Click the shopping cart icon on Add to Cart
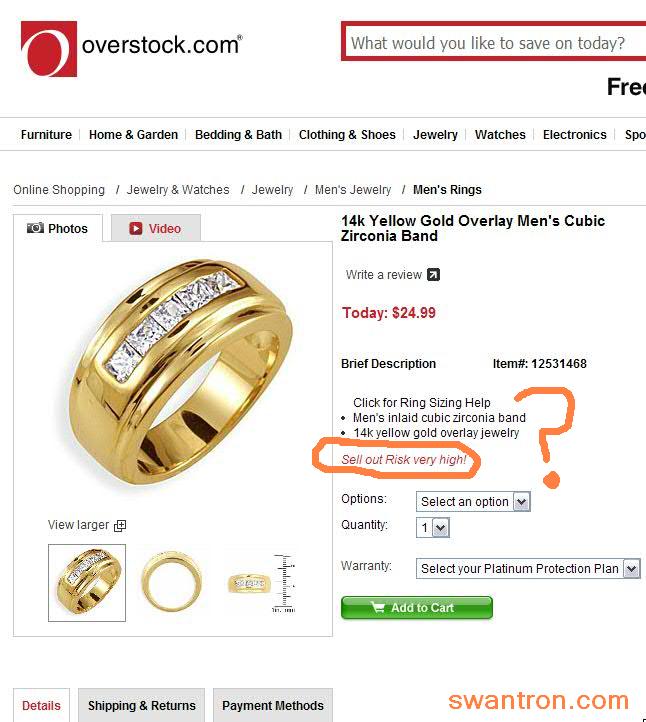Screen dimensions: 646x722 [378, 607]
